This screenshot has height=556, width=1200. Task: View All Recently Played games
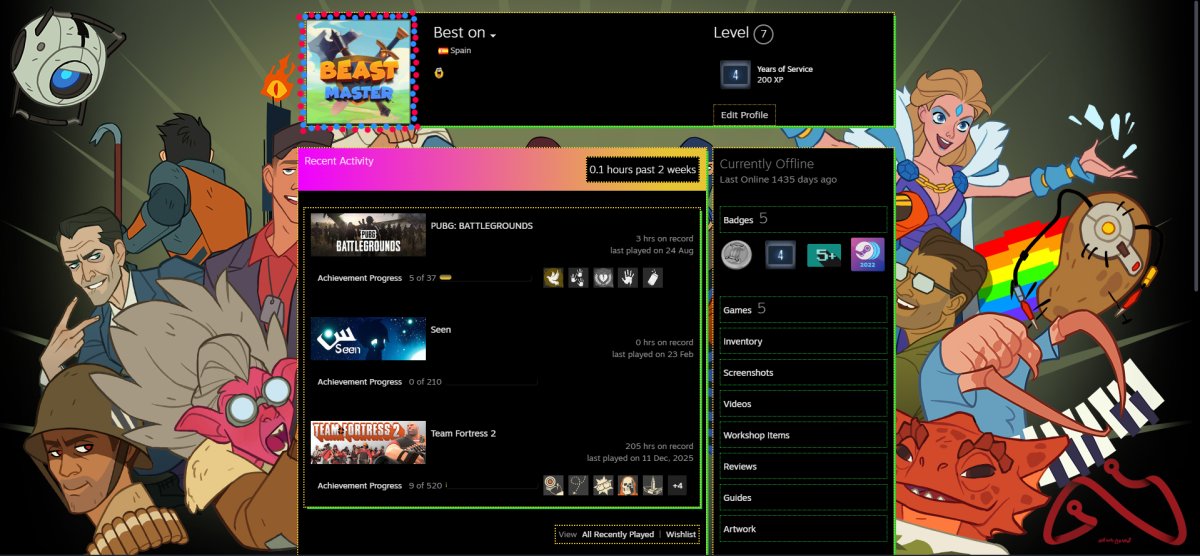click(618, 535)
